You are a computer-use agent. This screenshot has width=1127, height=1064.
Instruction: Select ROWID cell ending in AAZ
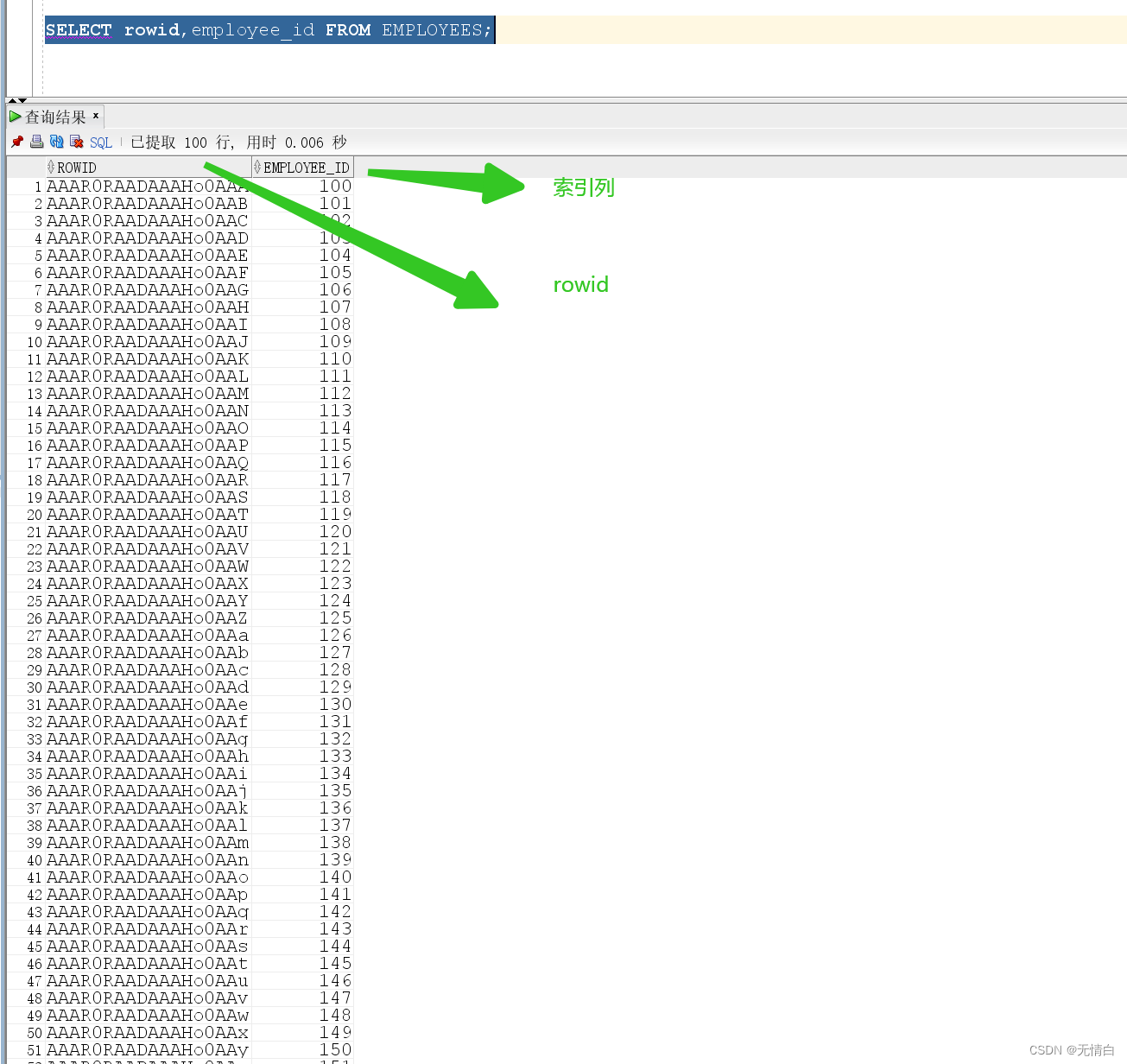coord(148,618)
